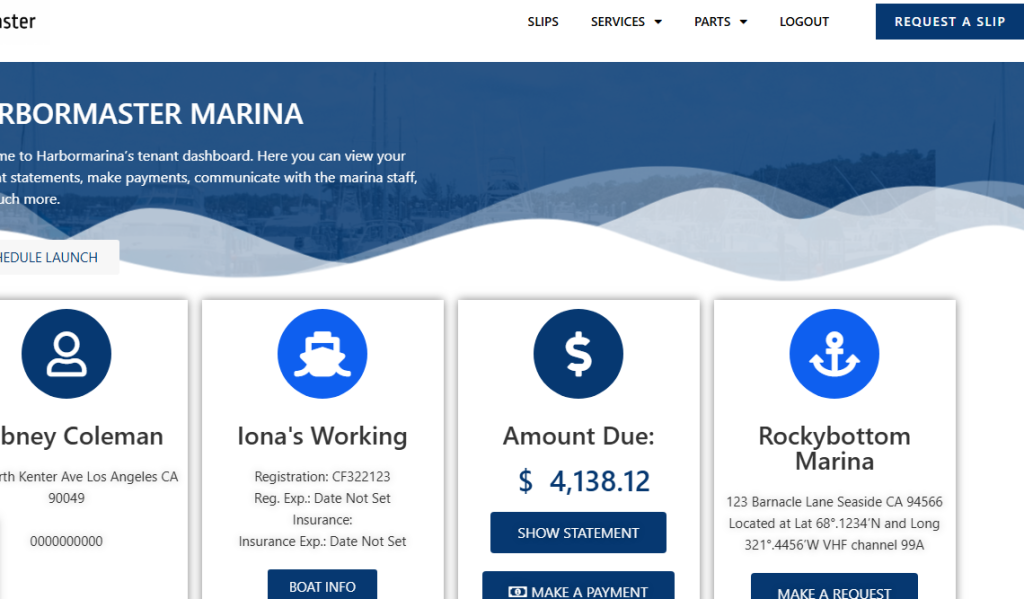Click the Iona's Working boat name heading
Viewport: 1024px width, 599px height.
322,436
